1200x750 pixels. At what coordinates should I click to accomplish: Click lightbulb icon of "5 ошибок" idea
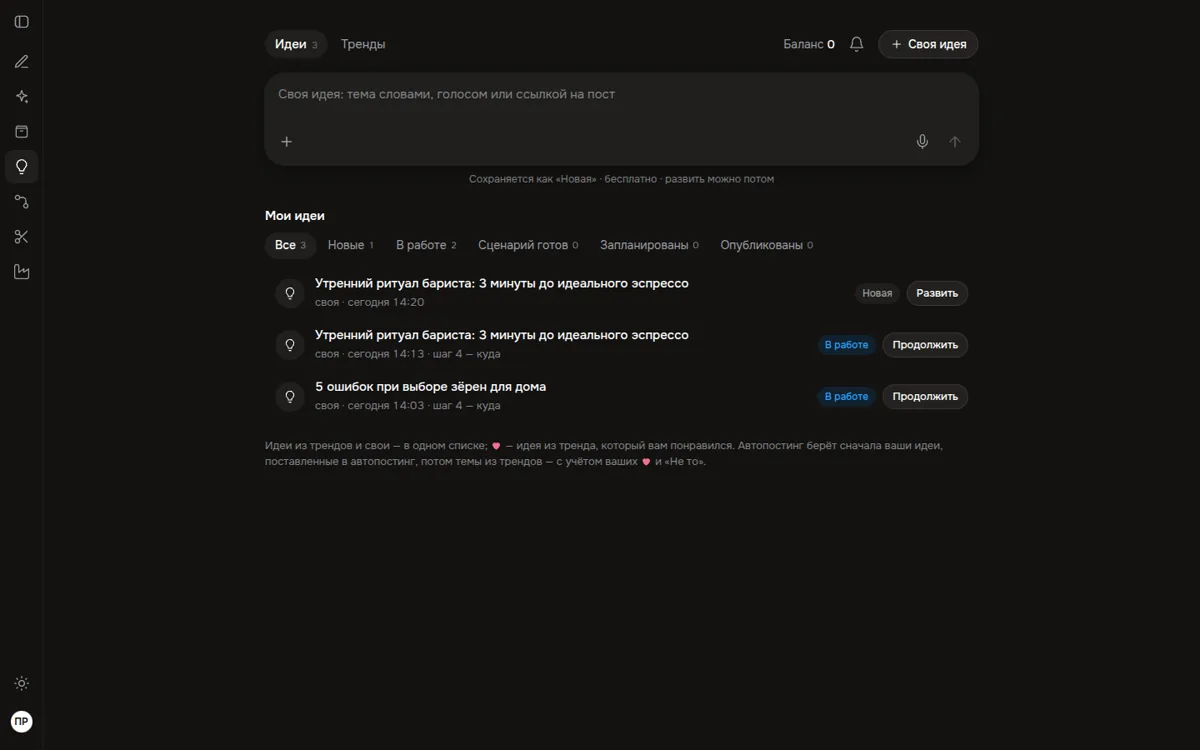tap(290, 397)
